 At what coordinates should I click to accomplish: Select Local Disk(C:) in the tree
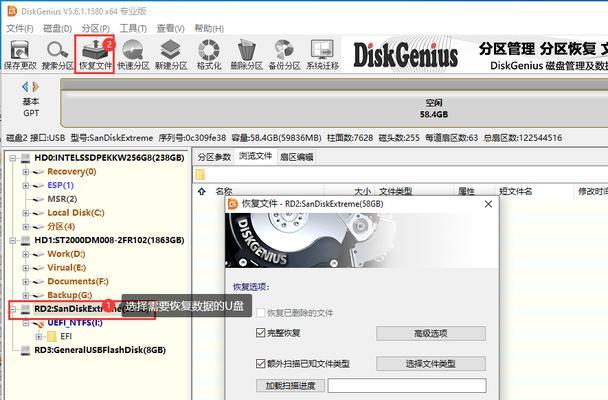(x=76, y=213)
